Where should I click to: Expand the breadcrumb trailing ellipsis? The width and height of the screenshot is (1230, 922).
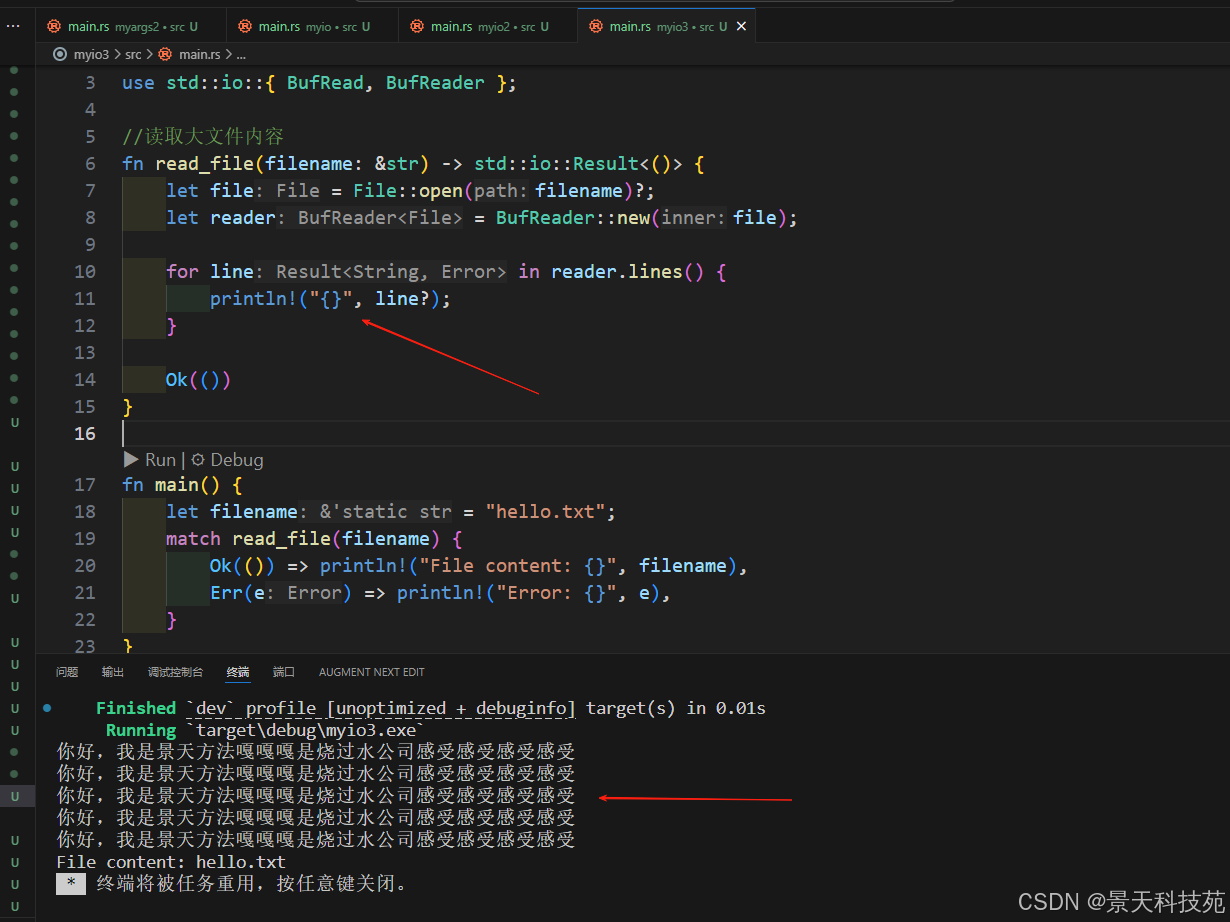click(240, 54)
